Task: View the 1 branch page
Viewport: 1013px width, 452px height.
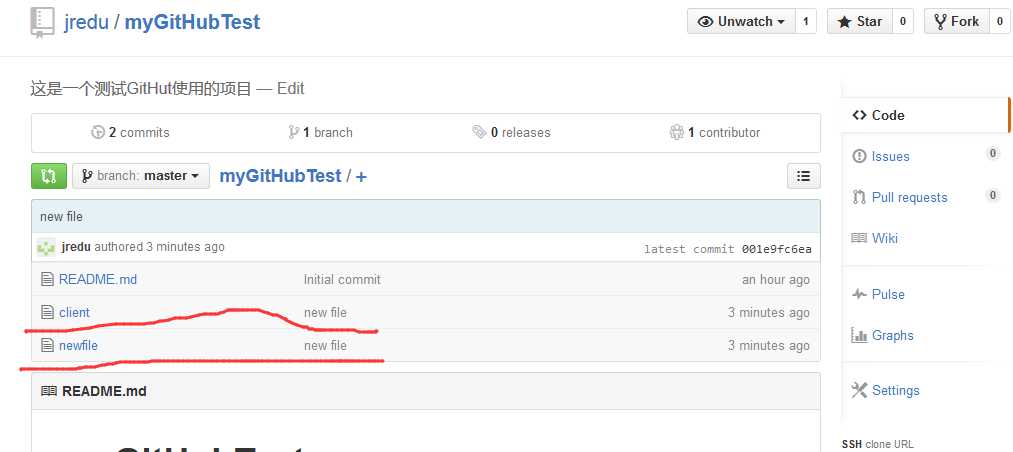Action: (x=320, y=132)
